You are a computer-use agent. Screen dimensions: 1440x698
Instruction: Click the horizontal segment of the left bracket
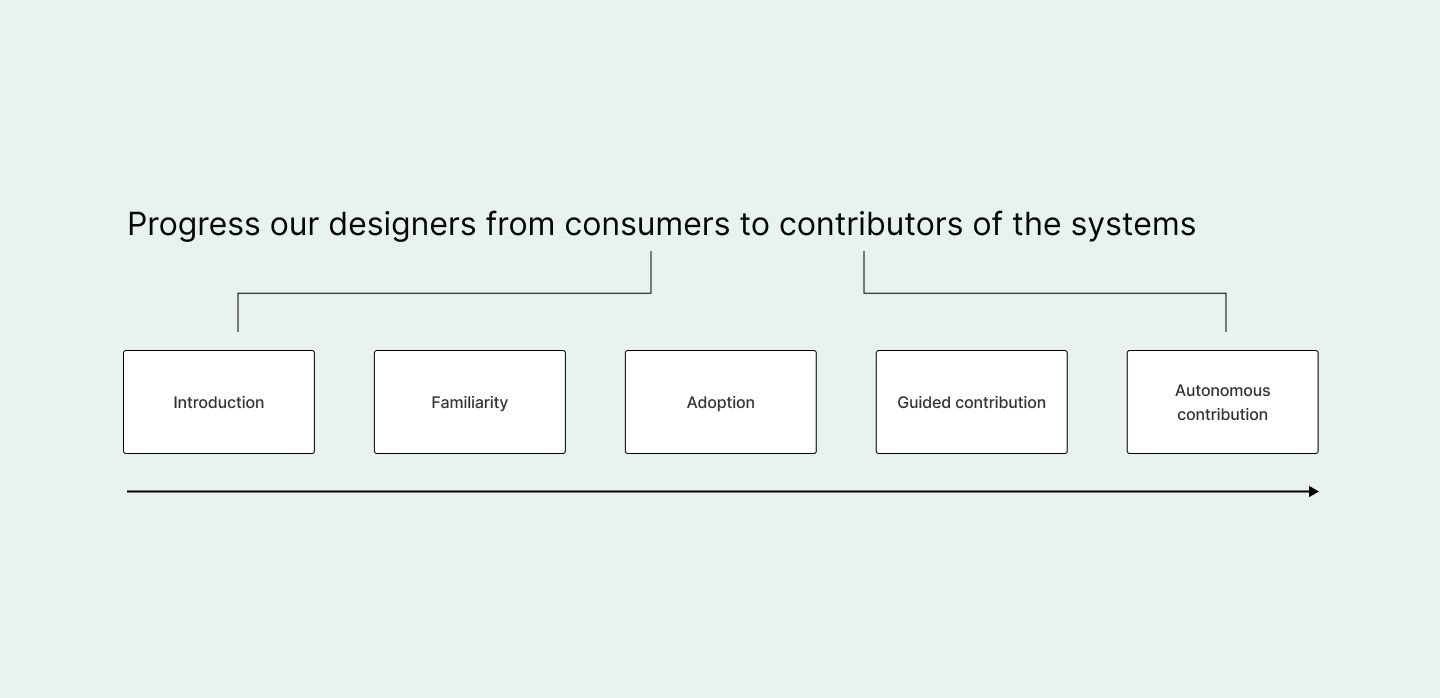[444, 293]
